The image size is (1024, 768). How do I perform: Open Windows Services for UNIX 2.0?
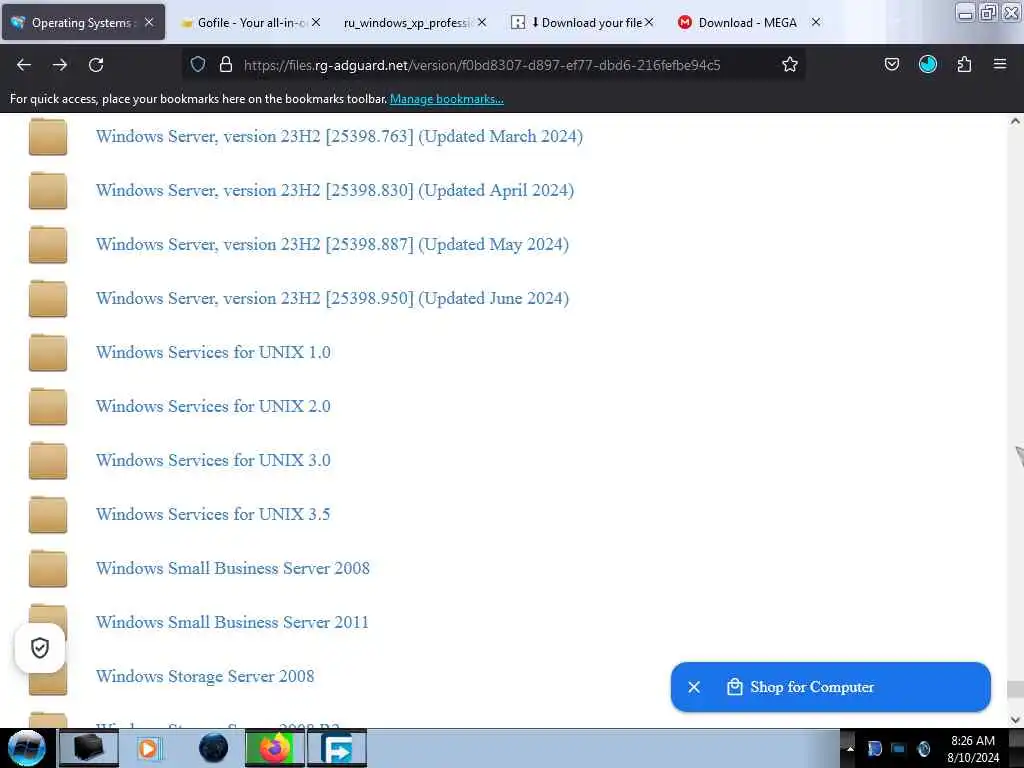[x=213, y=406]
